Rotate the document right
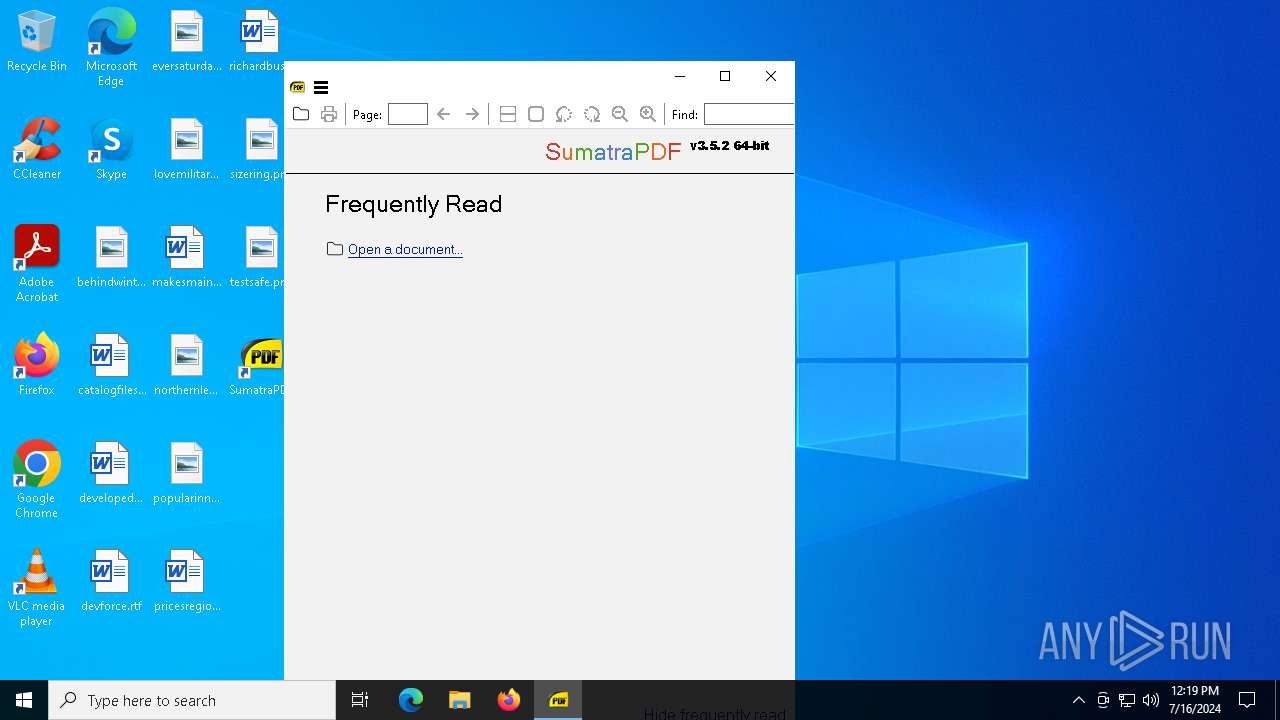 point(592,114)
